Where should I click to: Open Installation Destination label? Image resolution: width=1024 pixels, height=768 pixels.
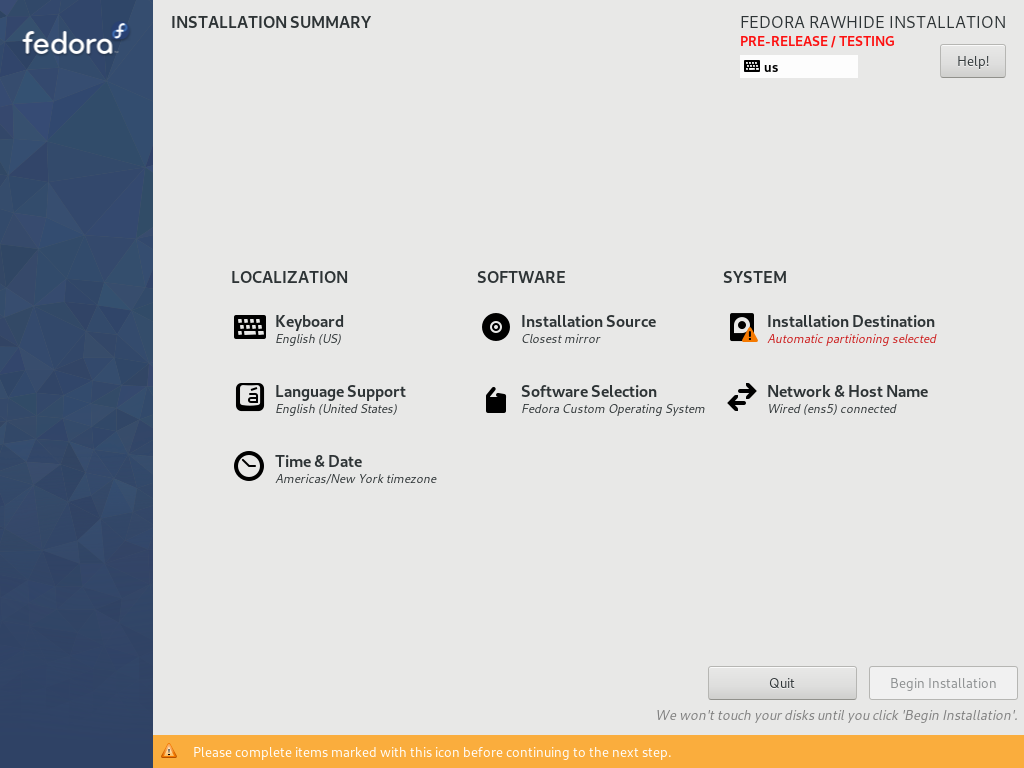click(x=850, y=321)
